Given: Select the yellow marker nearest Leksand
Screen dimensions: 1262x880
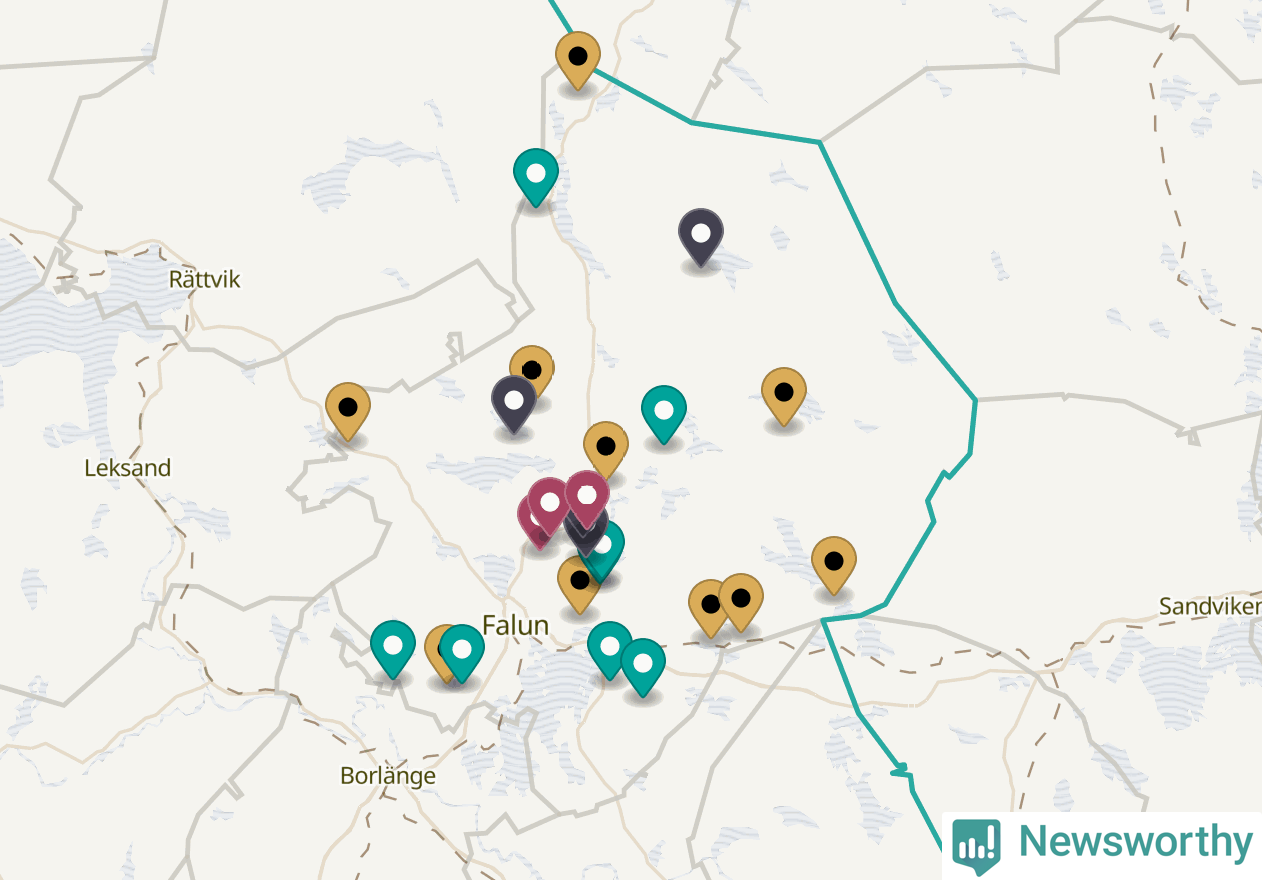Looking at the screenshot, I should point(348,410).
